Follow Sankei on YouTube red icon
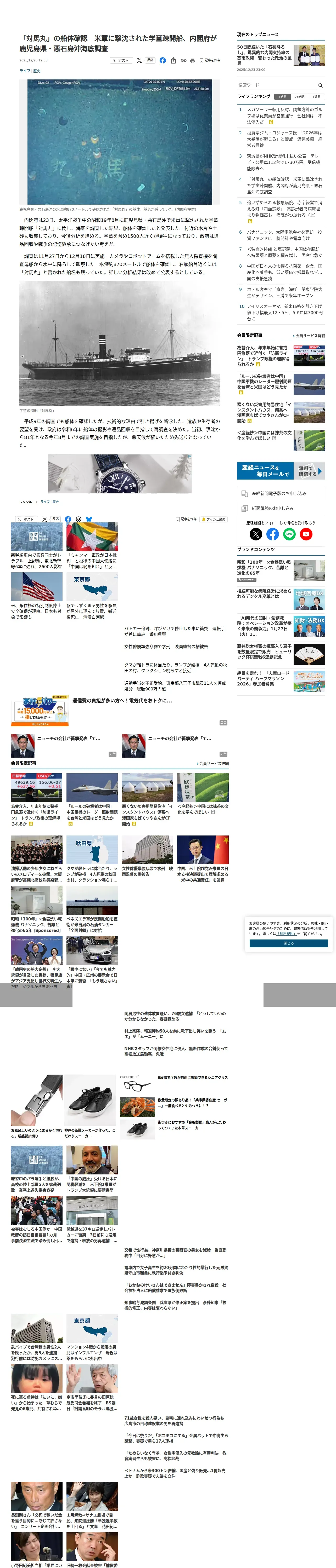 (306, 534)
